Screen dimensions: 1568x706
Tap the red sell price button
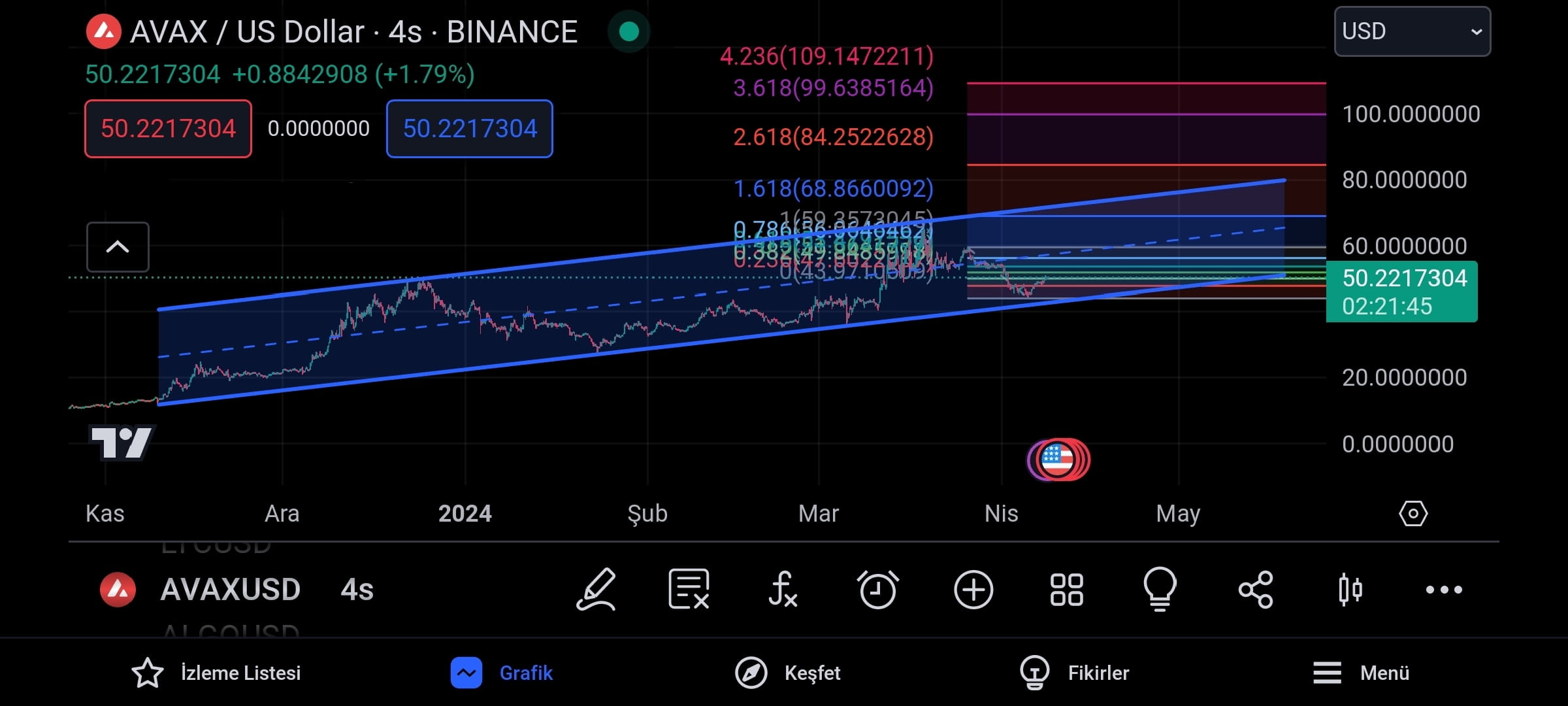point(168,129)
